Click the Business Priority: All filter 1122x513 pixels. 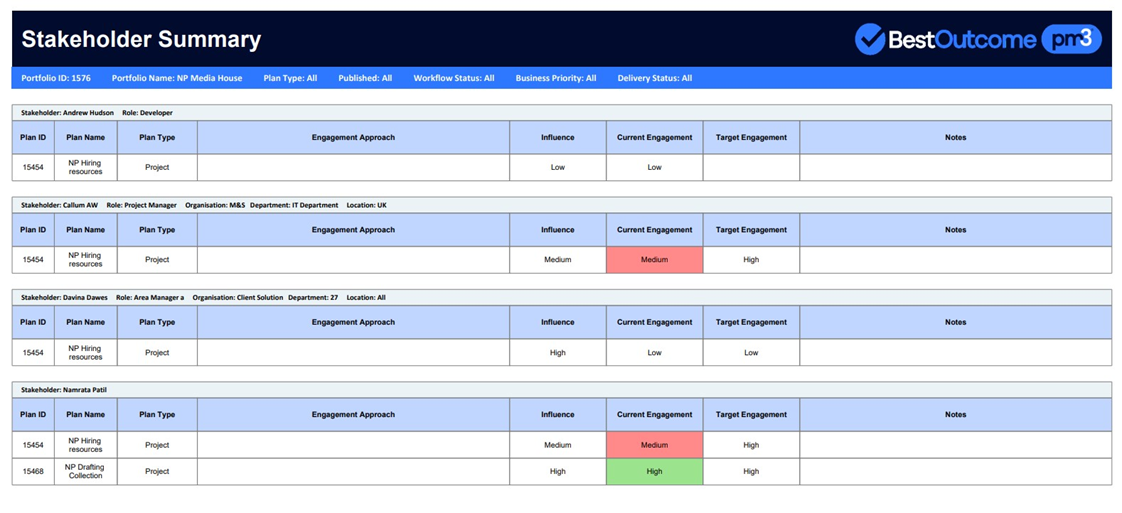pyautogui.click(x=556, y=78)
